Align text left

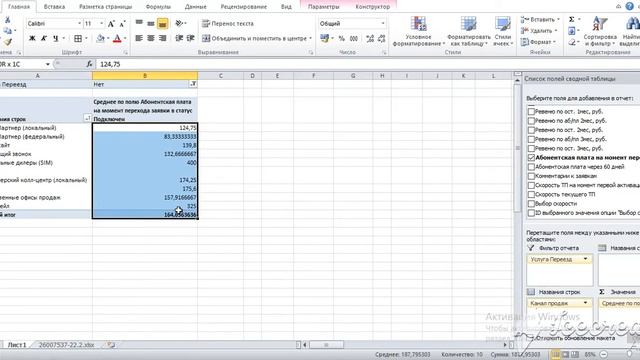(139, 38)
